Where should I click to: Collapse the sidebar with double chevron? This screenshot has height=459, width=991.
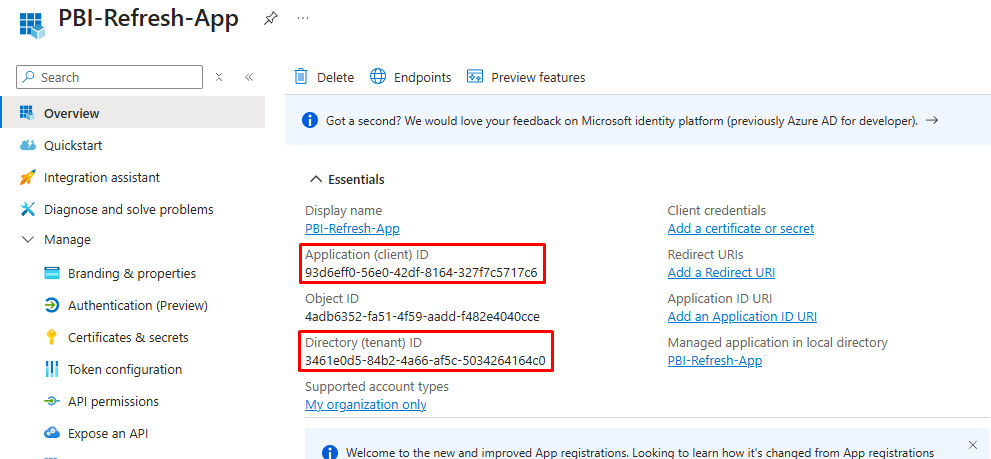coord(249,77)
